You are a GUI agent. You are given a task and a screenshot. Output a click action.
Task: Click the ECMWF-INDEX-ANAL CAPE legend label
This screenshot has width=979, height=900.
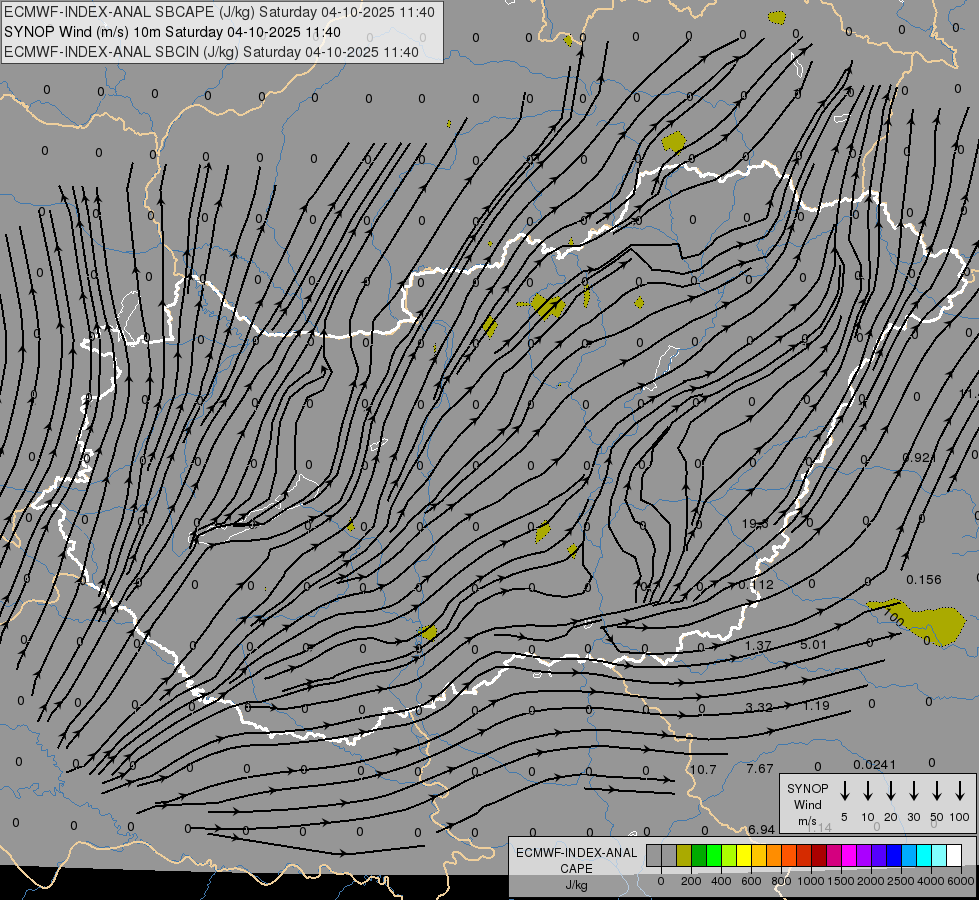click(576, 861)
